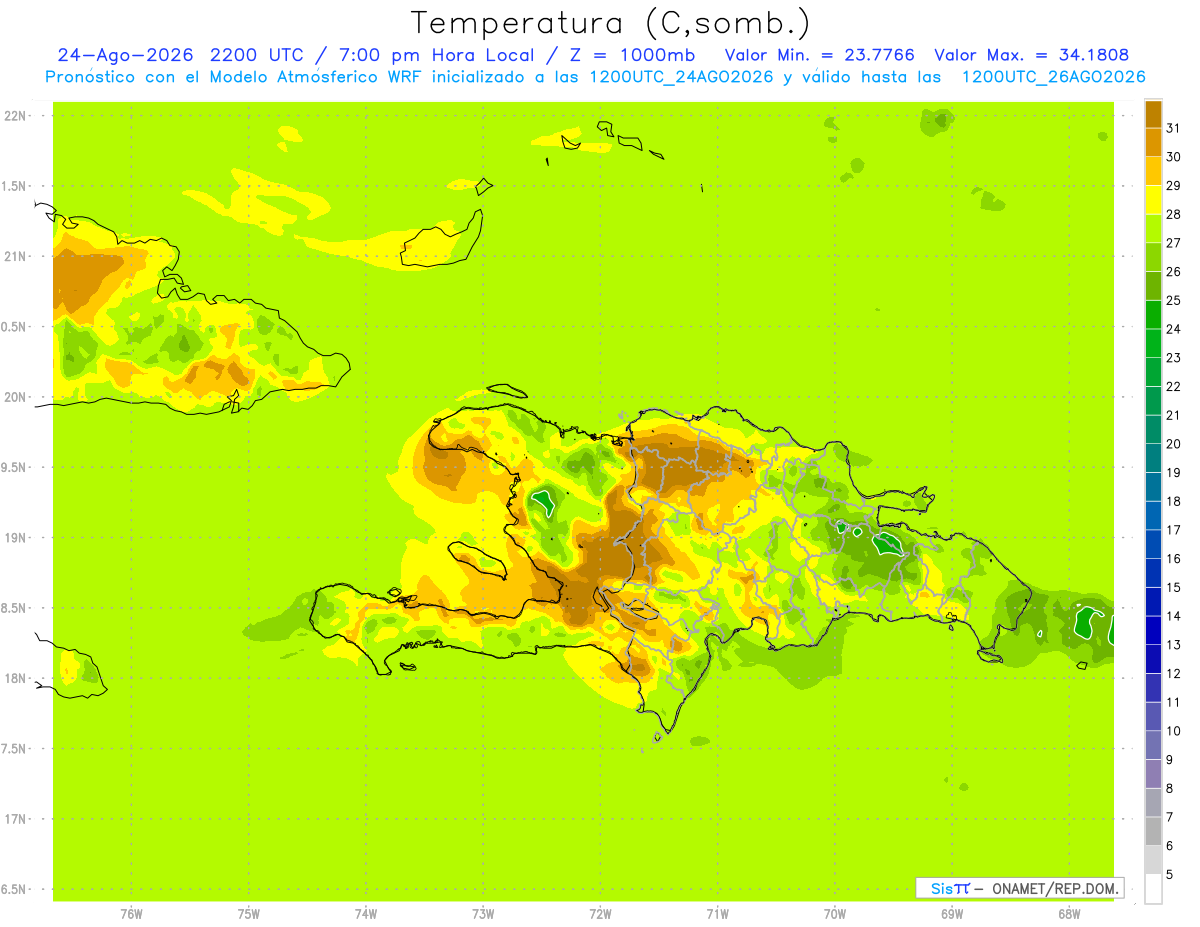Click the "71W" longitude label
This screenshot has height=927, width=1200.
click(717, 913)
